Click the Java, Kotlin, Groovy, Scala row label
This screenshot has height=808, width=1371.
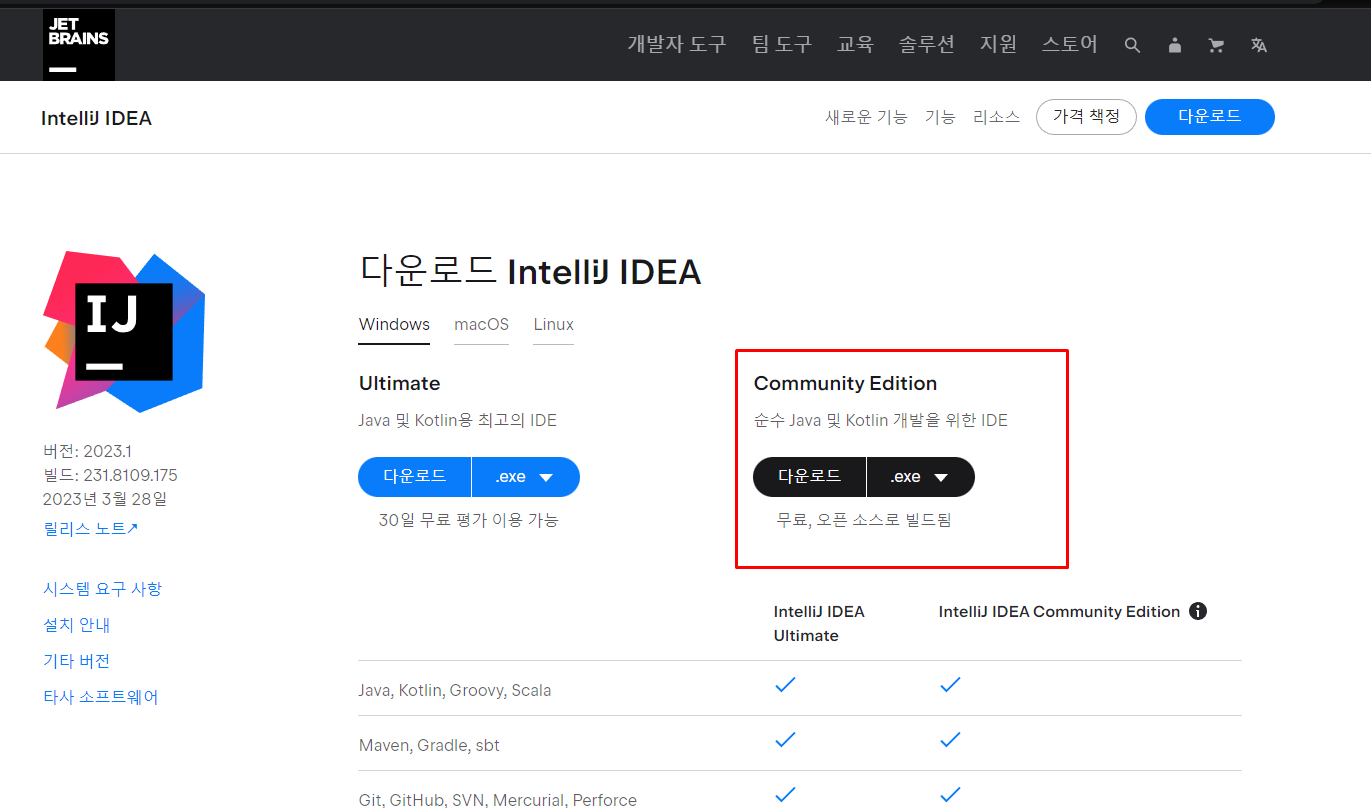455,690
